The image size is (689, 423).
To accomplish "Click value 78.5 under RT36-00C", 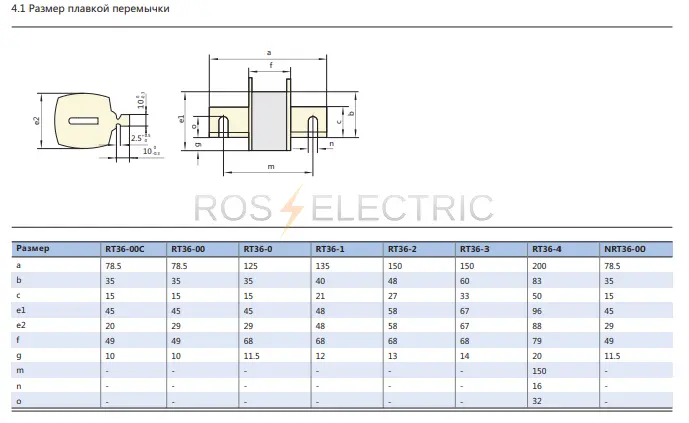I will point(113,266).
